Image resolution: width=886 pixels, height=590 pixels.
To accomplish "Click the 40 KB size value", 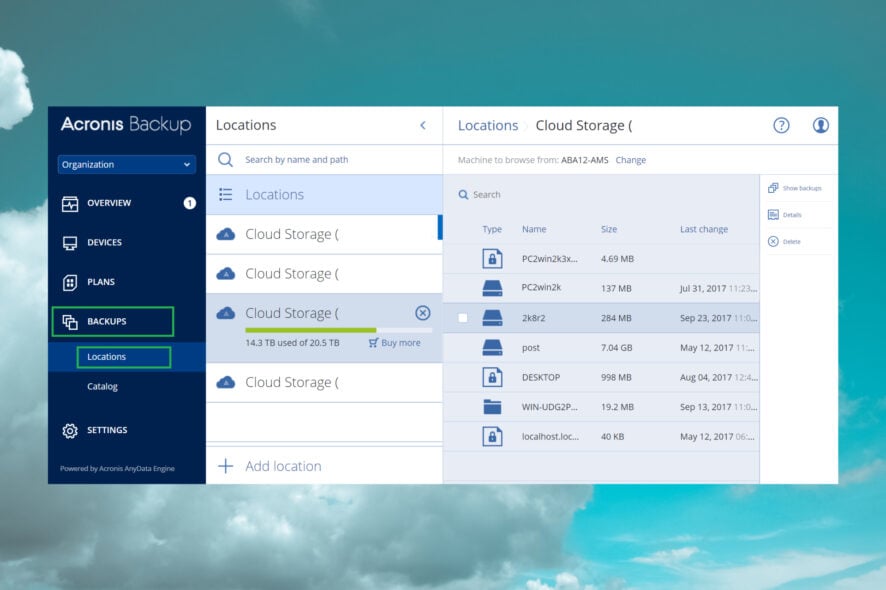I will pyautogui.click(x=613, y=437).
